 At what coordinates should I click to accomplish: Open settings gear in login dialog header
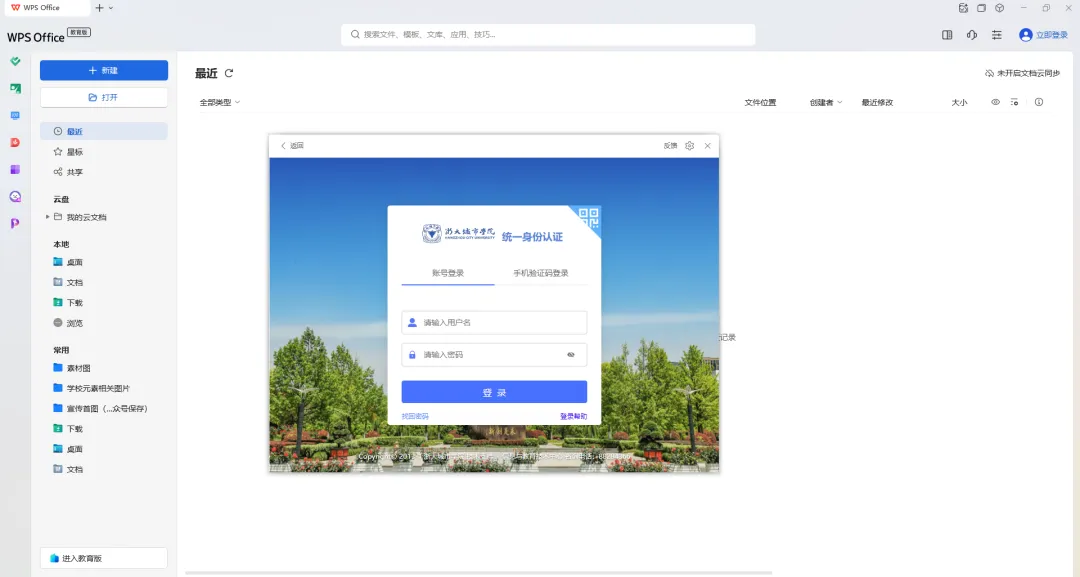689,145
